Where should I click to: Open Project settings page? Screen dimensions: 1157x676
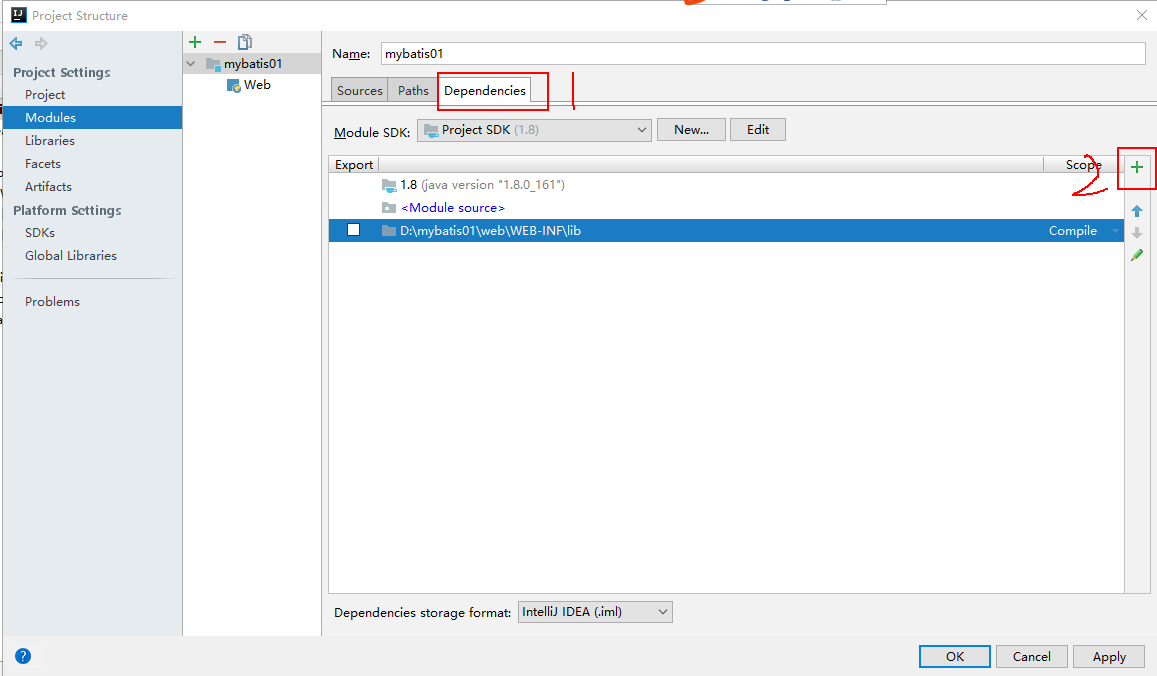click(x=45, y=94)
